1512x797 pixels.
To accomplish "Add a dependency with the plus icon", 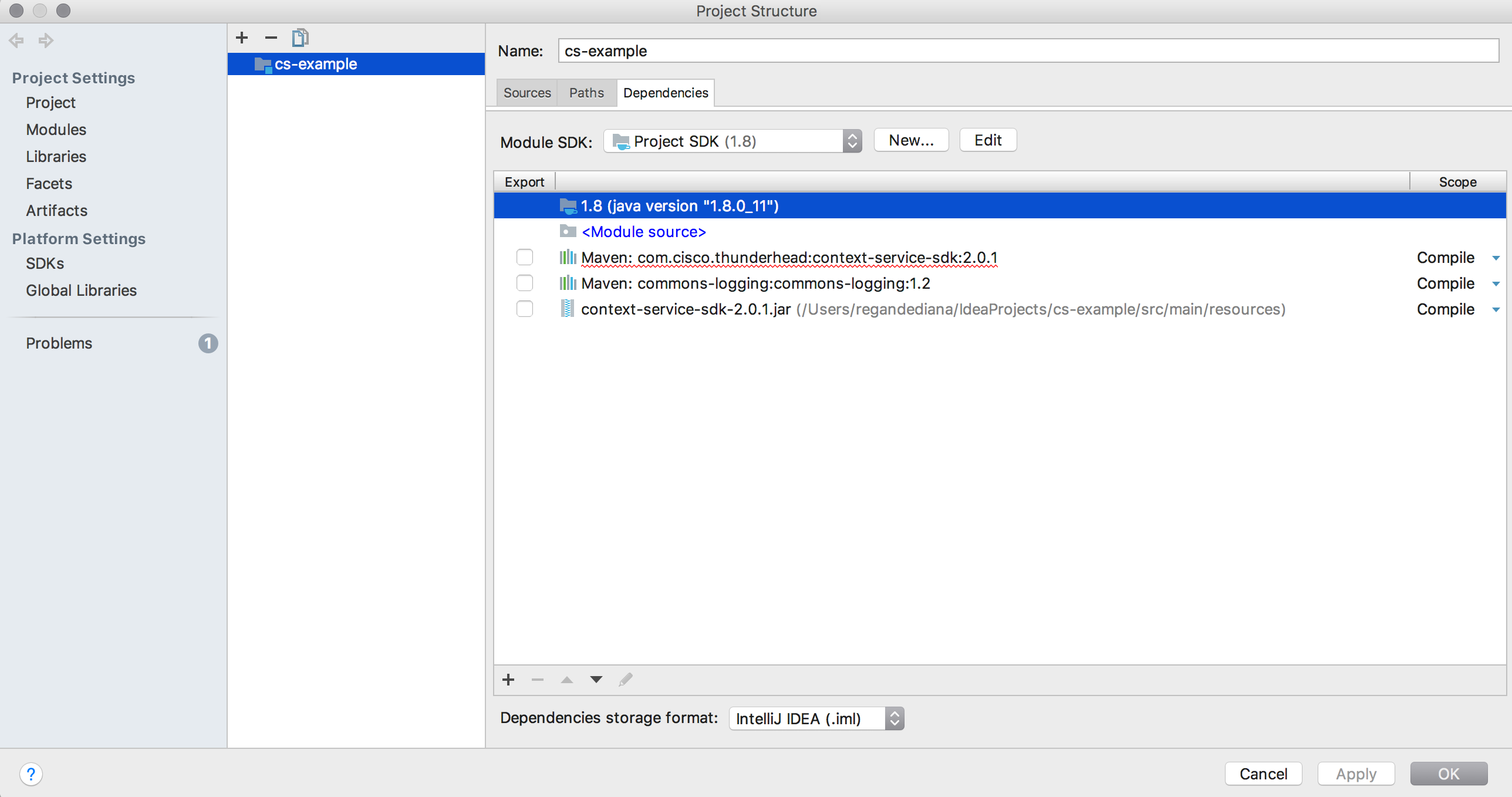I will (x=508, y=680).
